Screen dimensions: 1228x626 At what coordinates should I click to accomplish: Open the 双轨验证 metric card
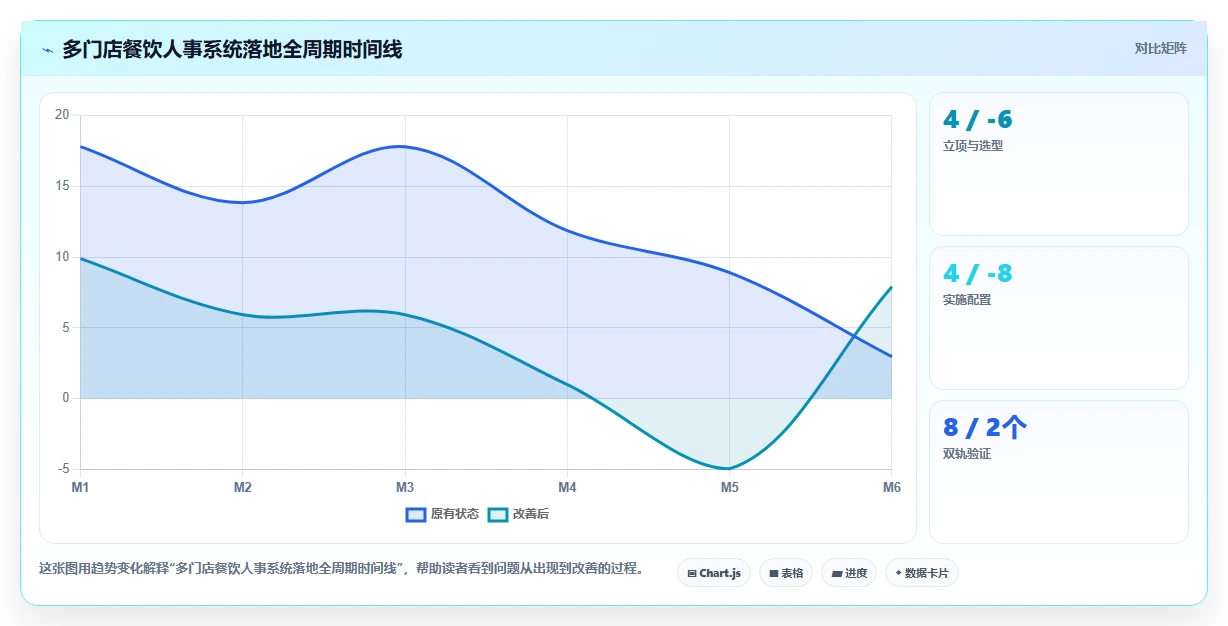[1059, 472]
